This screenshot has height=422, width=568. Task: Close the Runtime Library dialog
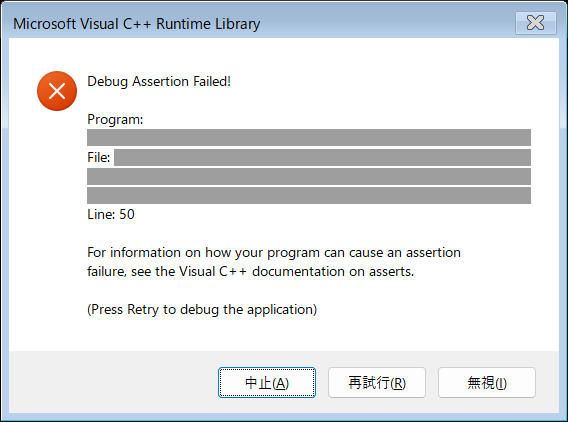tap(535, 23)
